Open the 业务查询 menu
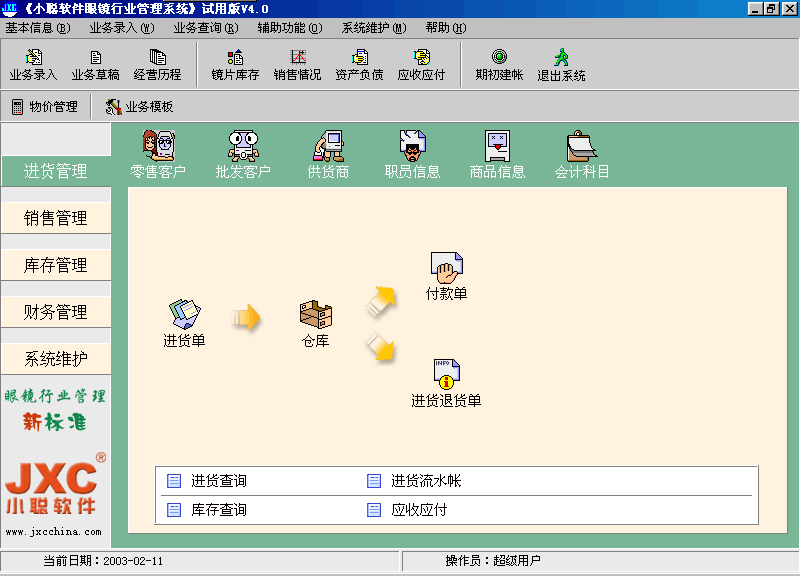 206,28
